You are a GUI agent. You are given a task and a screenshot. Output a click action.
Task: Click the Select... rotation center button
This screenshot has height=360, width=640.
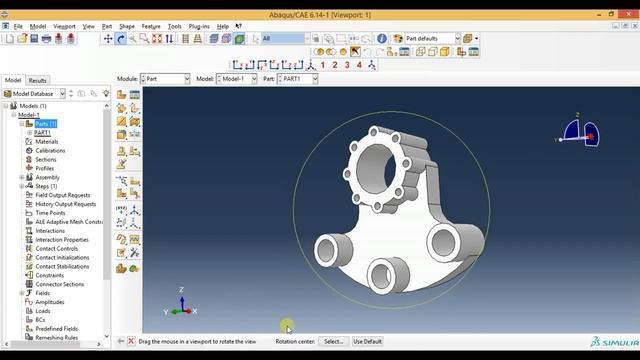[333, 341]
